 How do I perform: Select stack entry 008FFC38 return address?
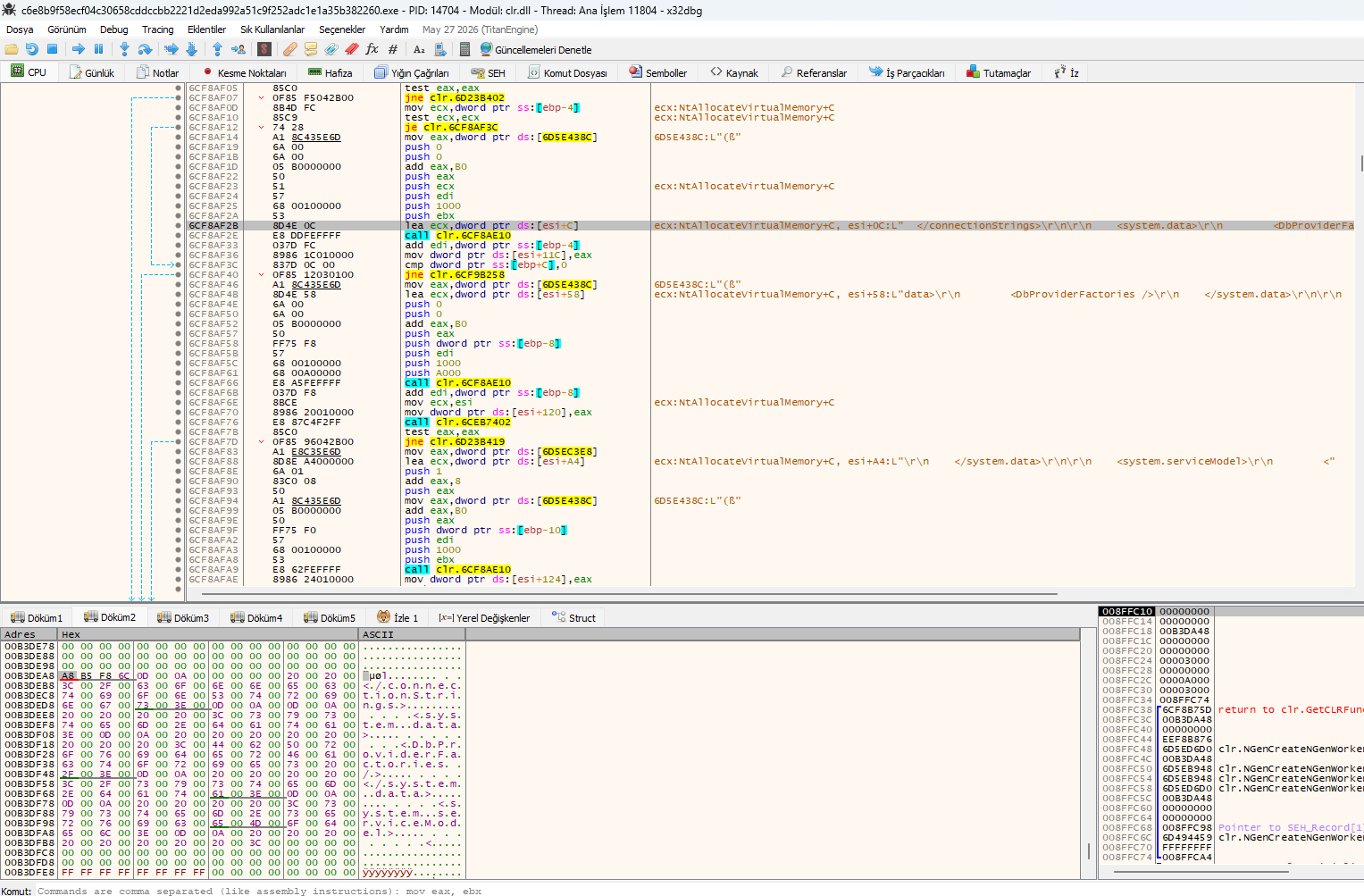(1231, 710)
